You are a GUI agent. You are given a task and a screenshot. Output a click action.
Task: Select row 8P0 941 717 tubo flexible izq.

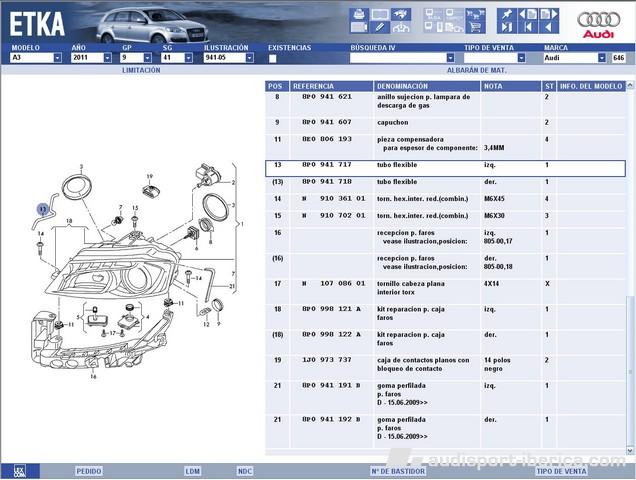click(x=445, y=168)
